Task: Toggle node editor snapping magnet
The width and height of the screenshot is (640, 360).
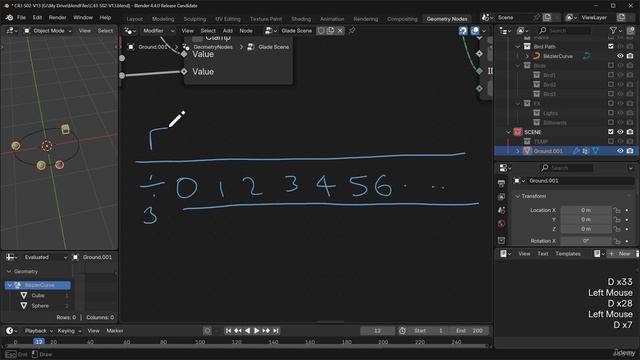Action: coord(463,31)
